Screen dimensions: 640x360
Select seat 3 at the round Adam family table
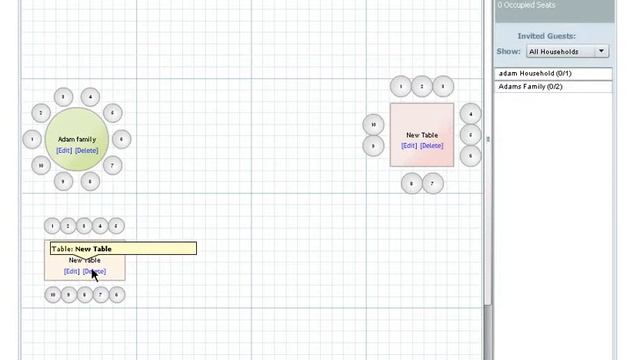point(63,97)
